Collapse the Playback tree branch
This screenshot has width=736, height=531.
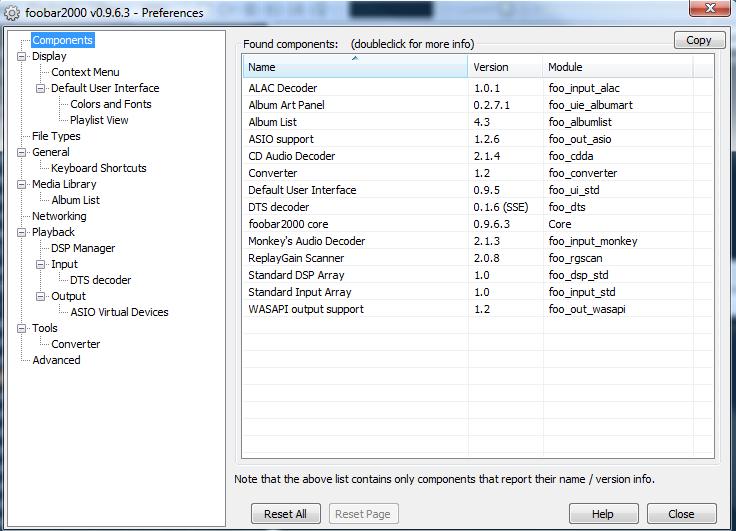pyautogui.click(x=21, y=232)
